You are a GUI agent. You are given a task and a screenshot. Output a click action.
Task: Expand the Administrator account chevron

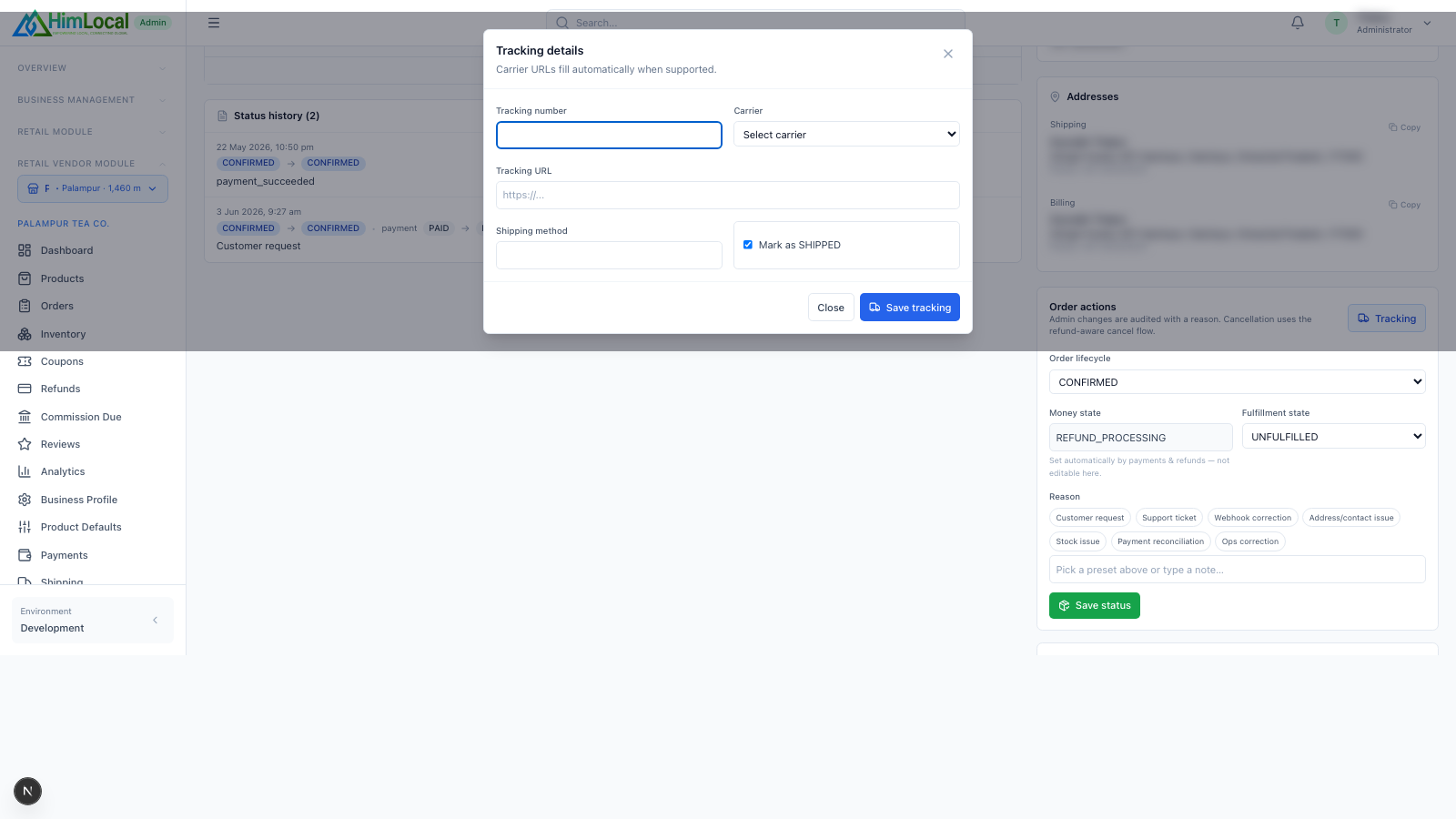[1427, 24]
